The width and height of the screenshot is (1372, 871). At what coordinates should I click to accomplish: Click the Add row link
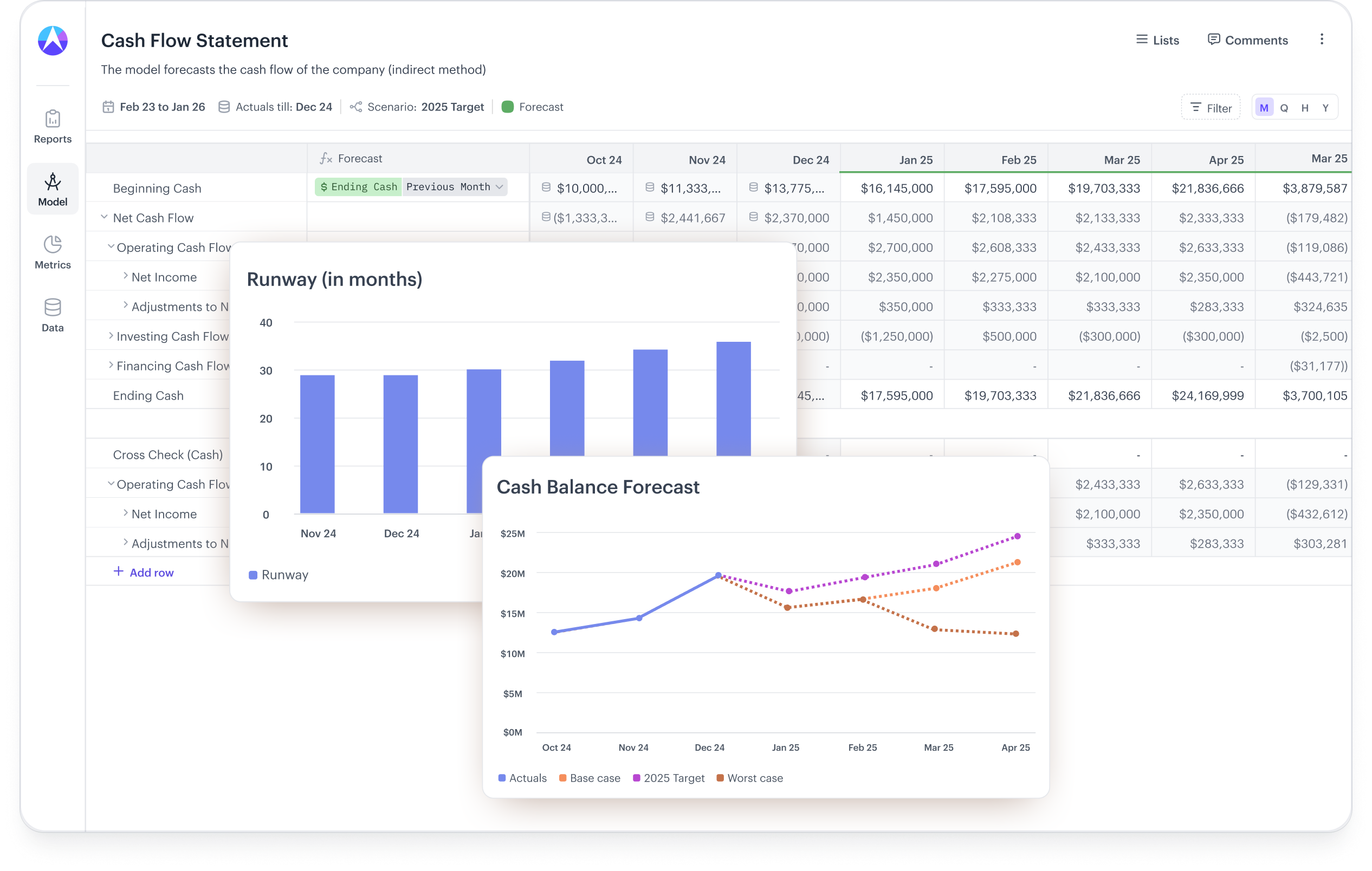tap(144, 572)
